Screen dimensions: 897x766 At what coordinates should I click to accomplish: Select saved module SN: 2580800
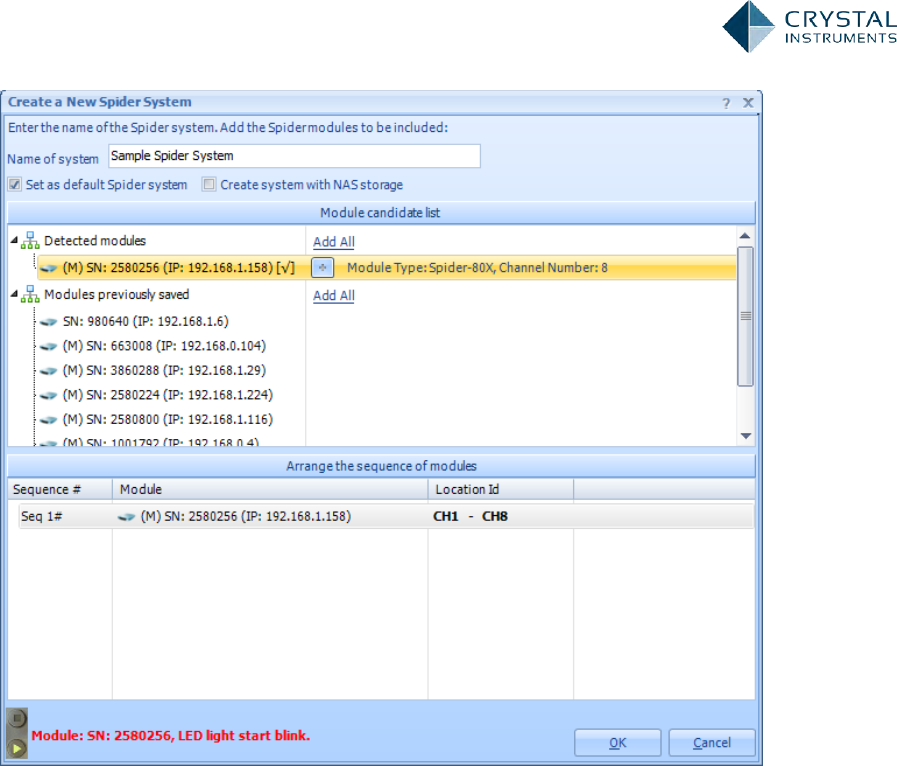(168, 420)
